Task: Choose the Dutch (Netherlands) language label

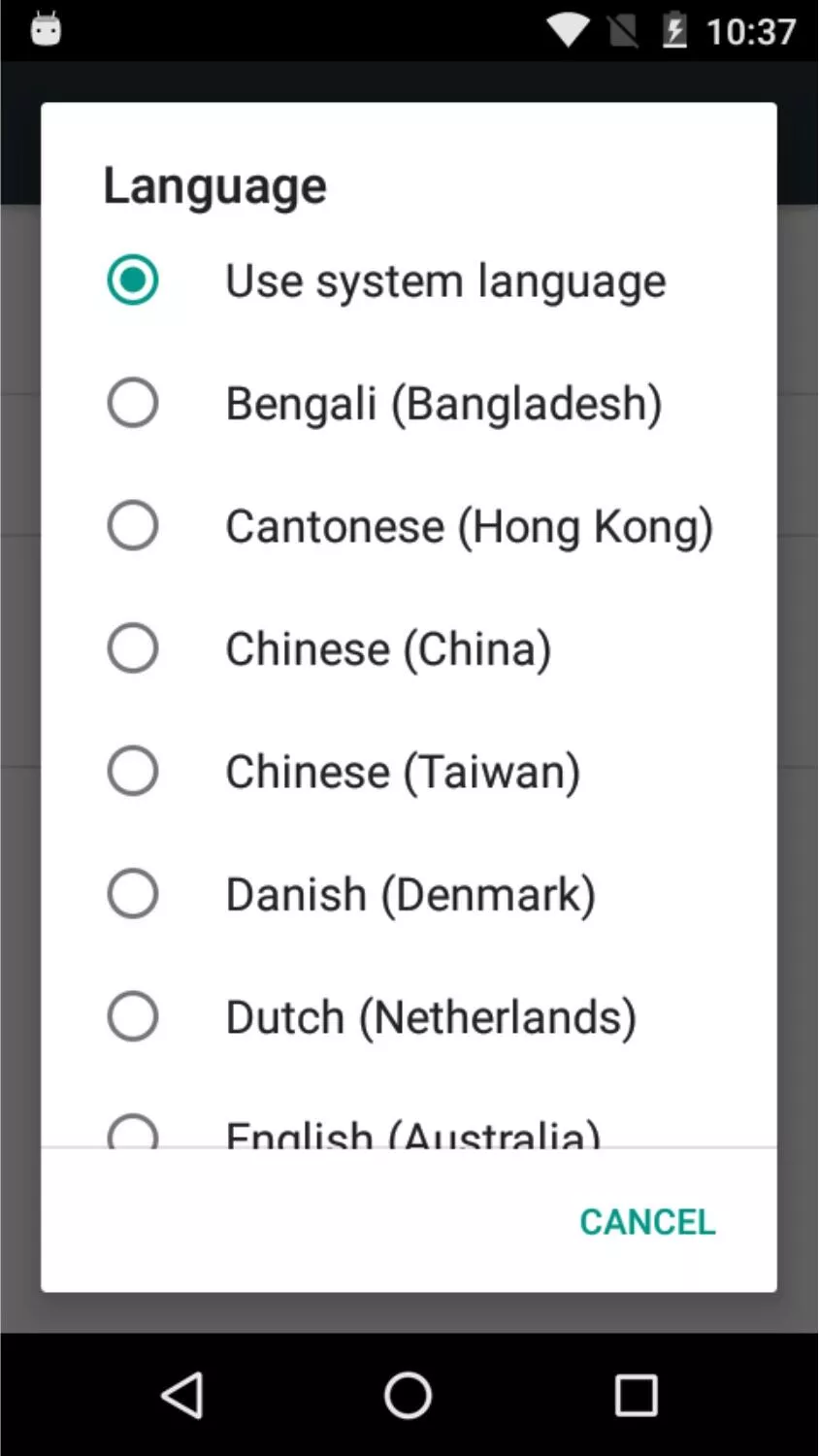Action: [x=431, y=1018]
